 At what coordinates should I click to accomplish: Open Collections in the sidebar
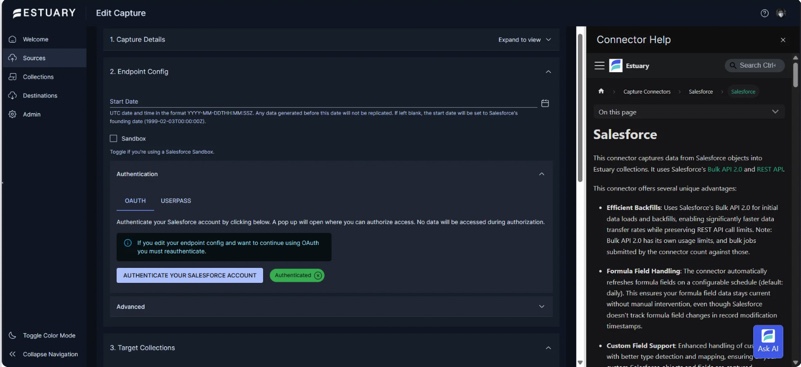44,77
